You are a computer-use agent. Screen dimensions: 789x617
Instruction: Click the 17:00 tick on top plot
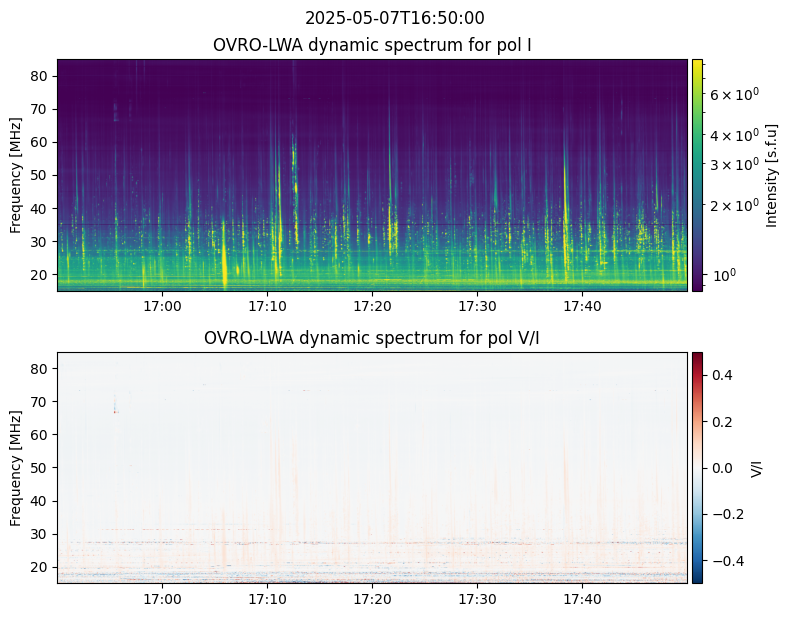[162, 306]
